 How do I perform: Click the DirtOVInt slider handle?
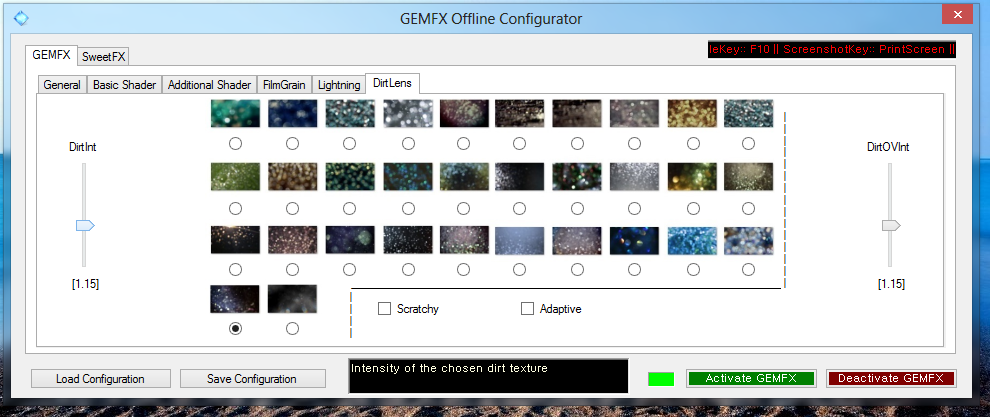pos(891,225)
